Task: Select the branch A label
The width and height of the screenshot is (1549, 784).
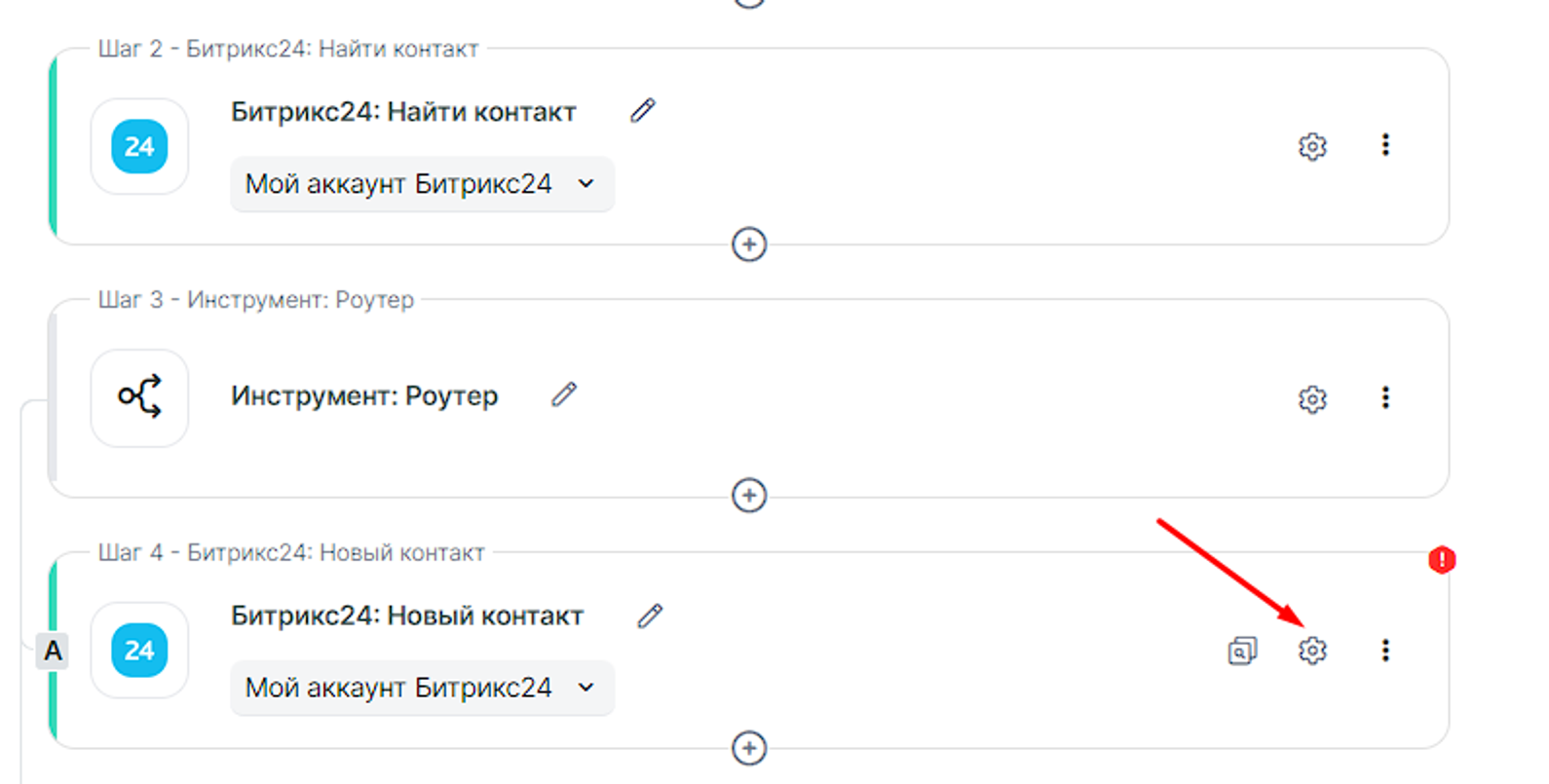Action: [53, 651]
